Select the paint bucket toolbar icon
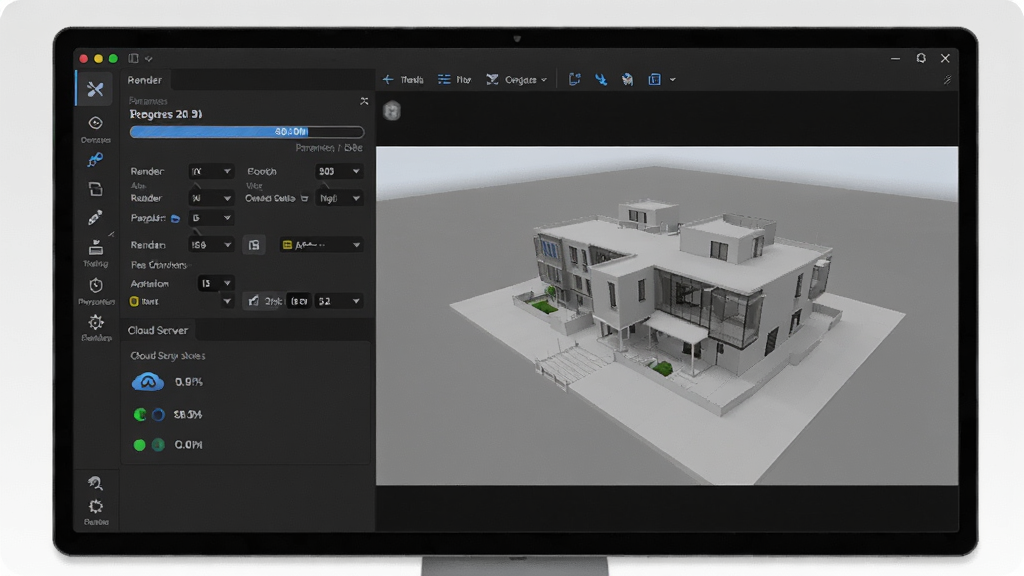 [x=628, y=80]
